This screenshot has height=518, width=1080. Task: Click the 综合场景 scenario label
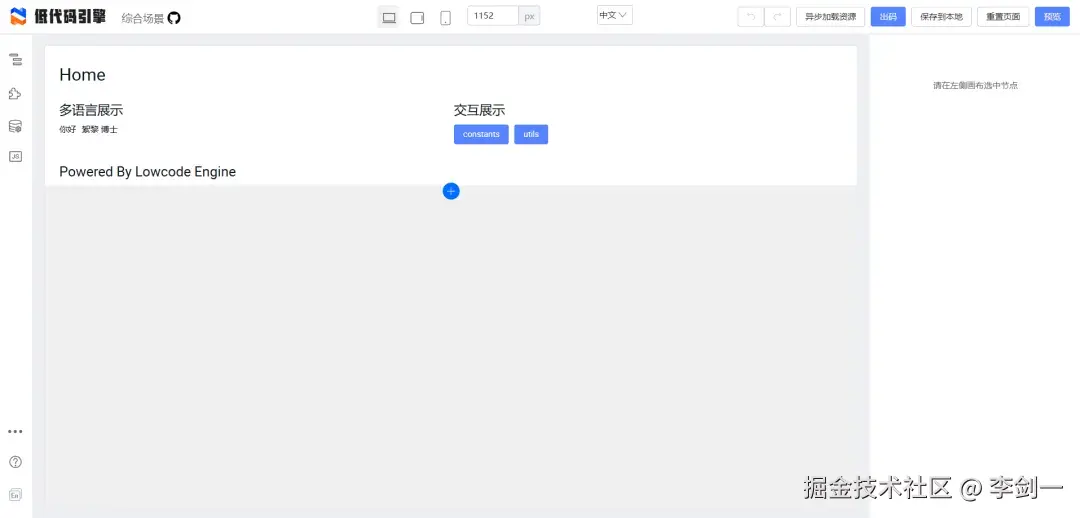pyautogui.click(x=143, y=19)
